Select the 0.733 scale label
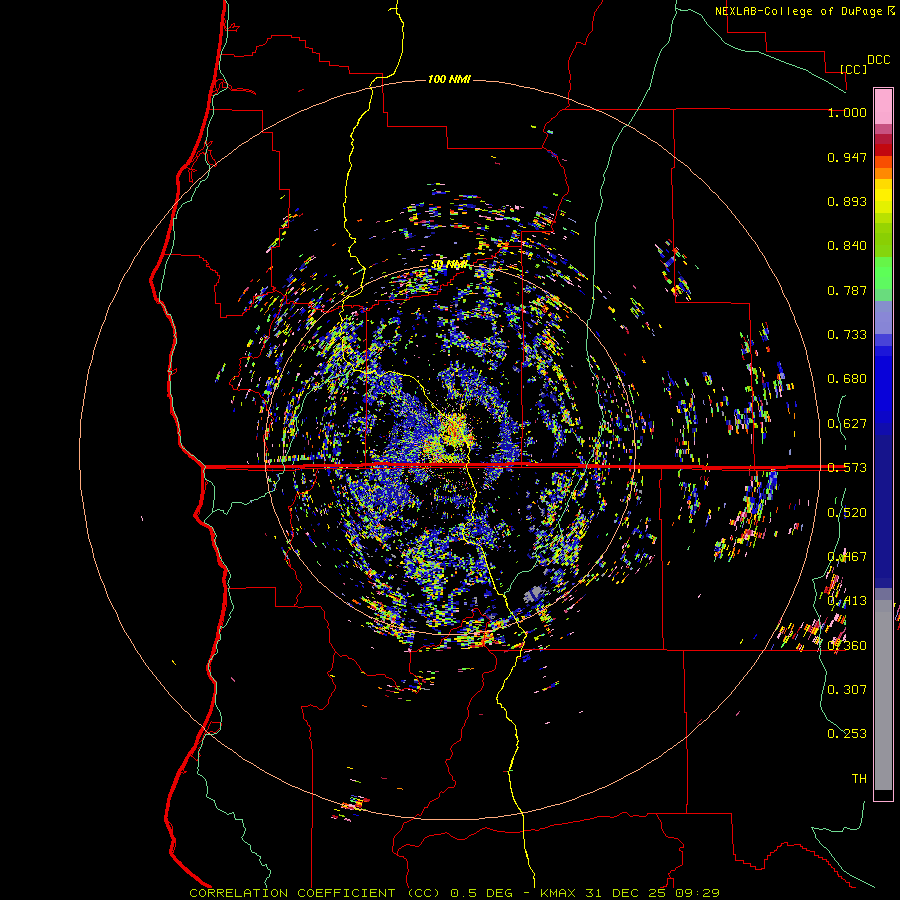 point(847,335)
